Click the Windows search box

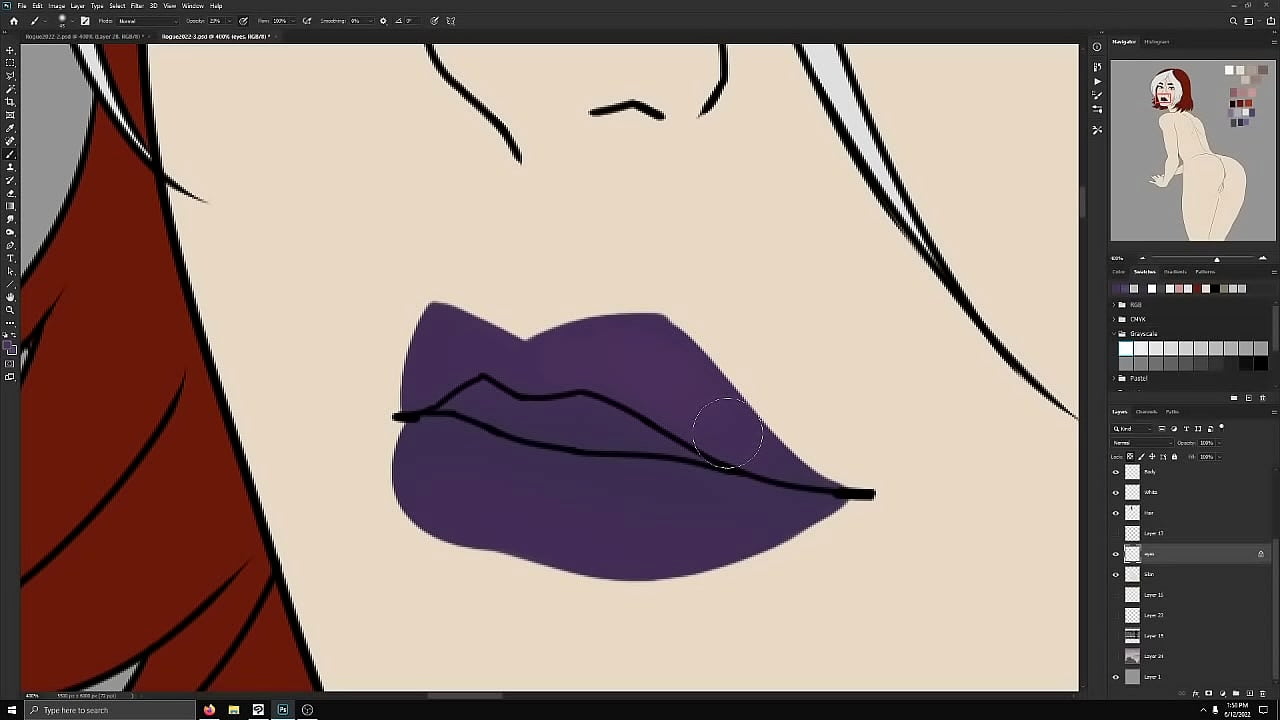(110, 710)
